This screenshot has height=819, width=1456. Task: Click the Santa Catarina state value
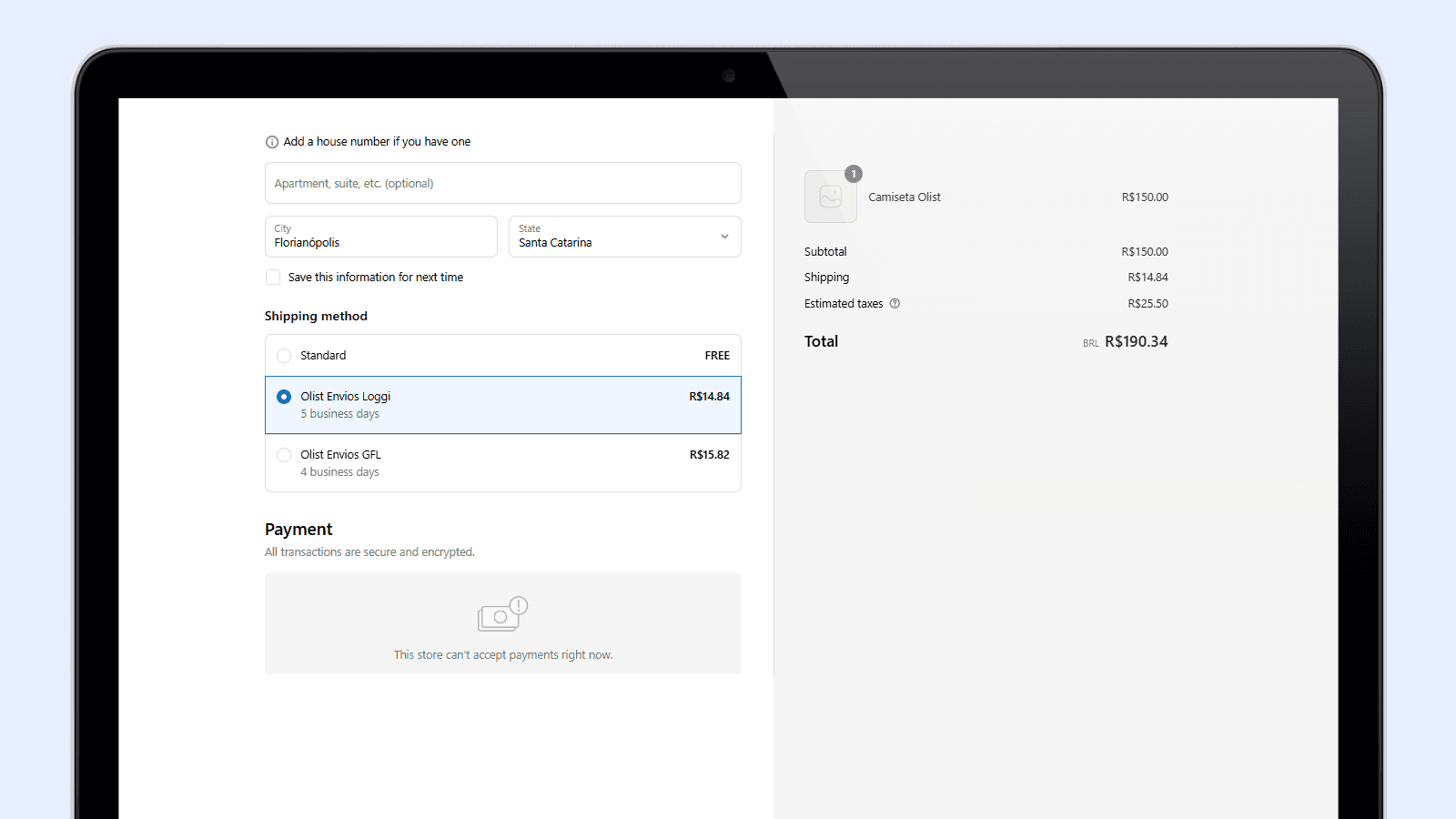pyautogui.click(x=555, y=243)
